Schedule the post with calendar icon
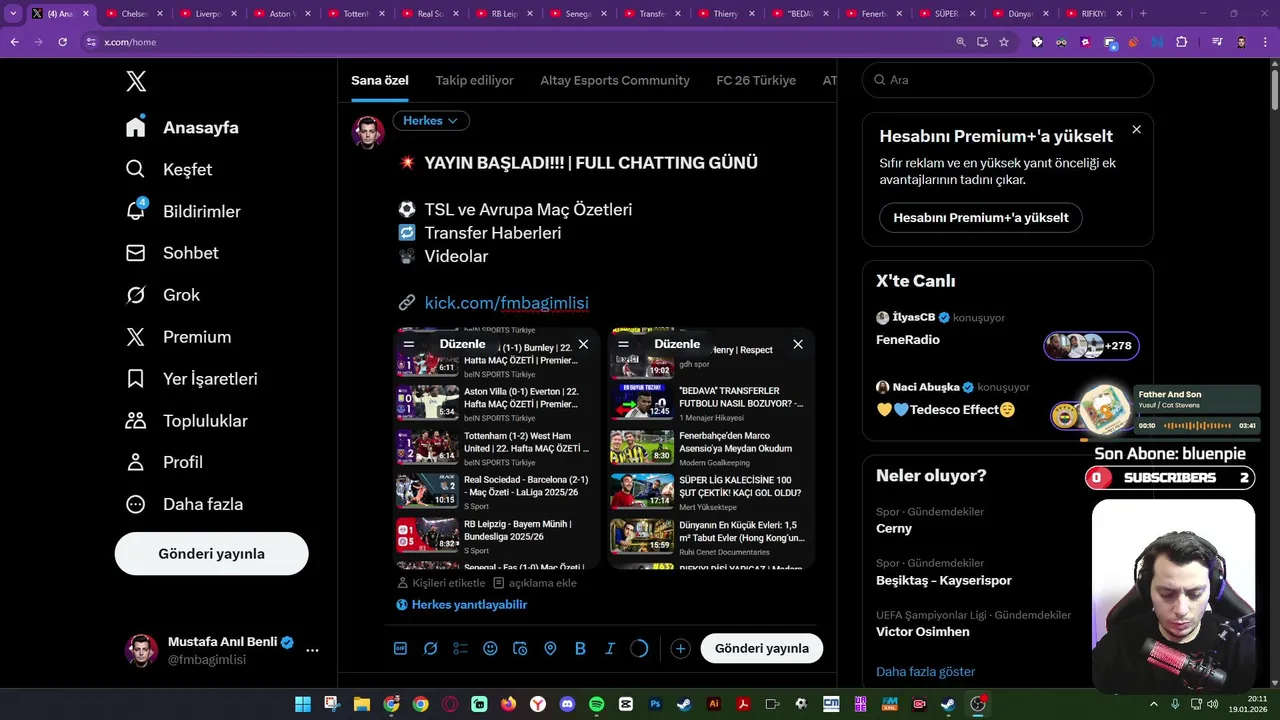 [520, 648]
